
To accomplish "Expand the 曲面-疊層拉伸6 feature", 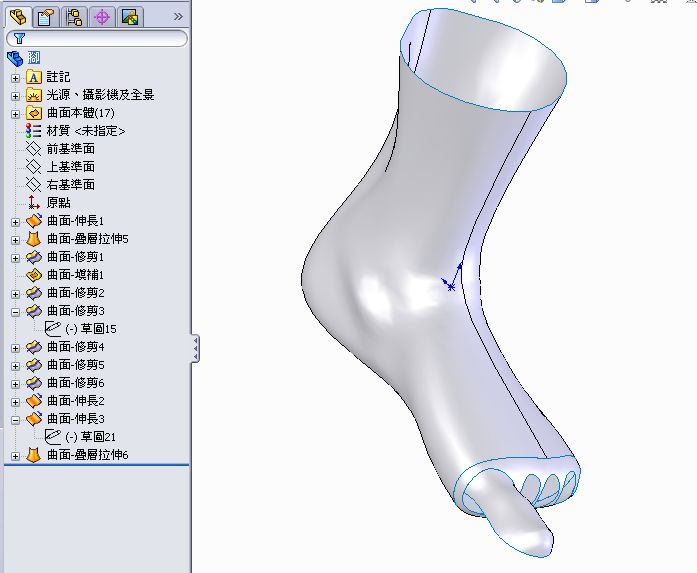I will (16, 456).
